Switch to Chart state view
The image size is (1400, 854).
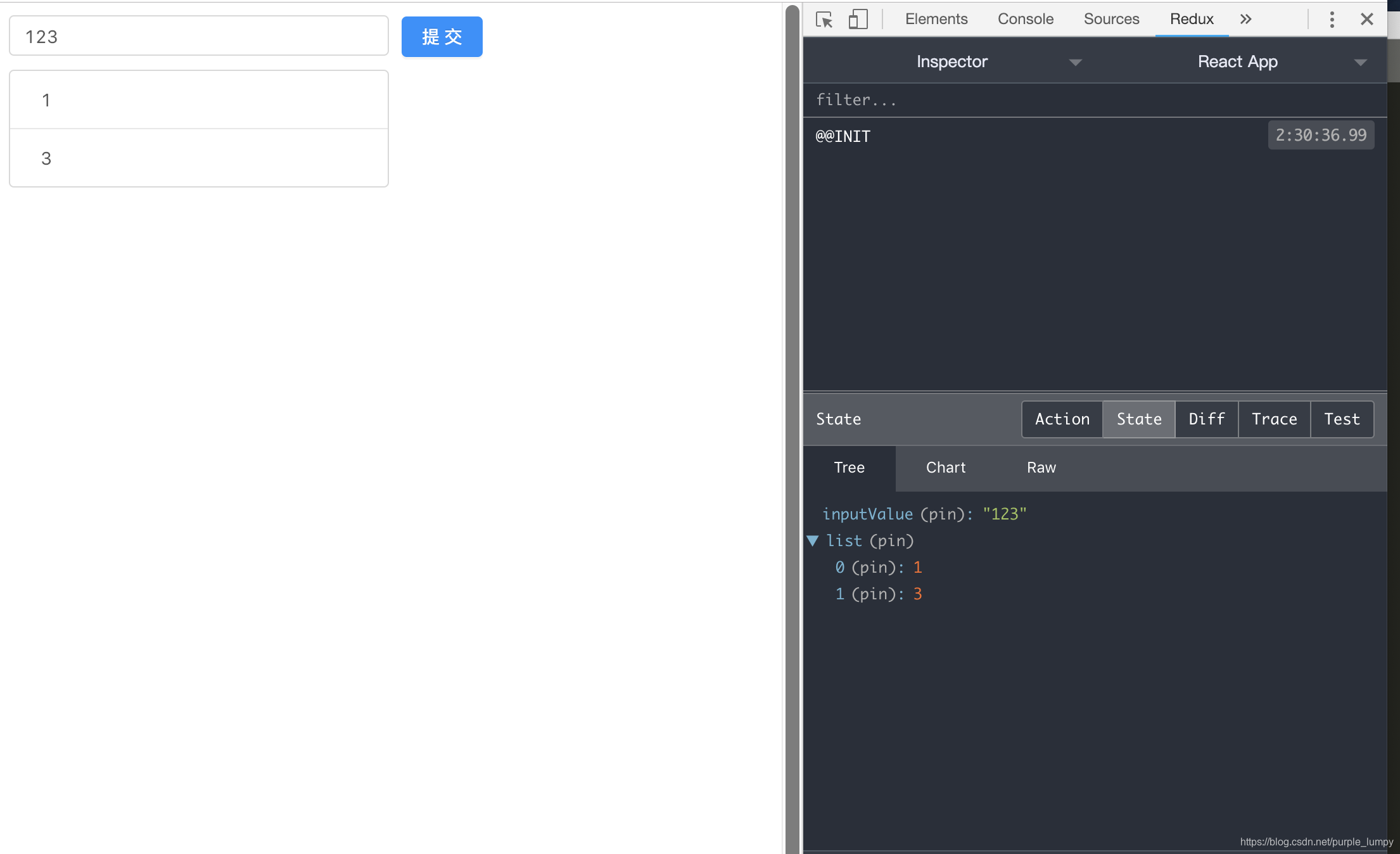945,468
